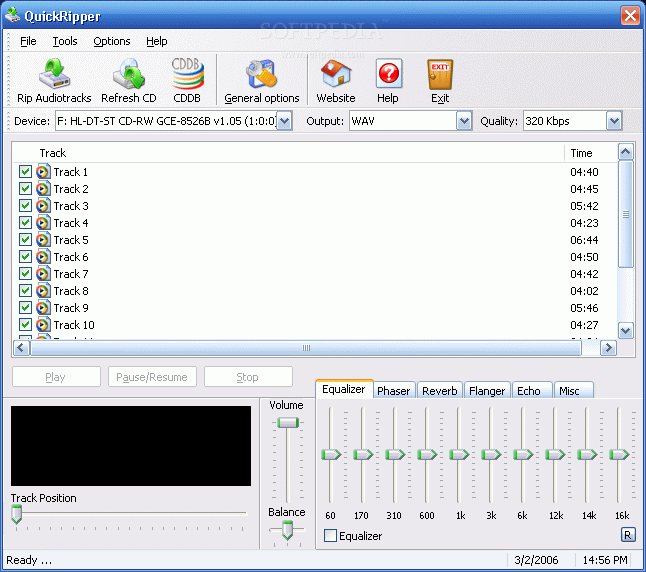Click the 1k equalizer slider handle
This screenshot has height=572, width=646.
coord(459,455)
